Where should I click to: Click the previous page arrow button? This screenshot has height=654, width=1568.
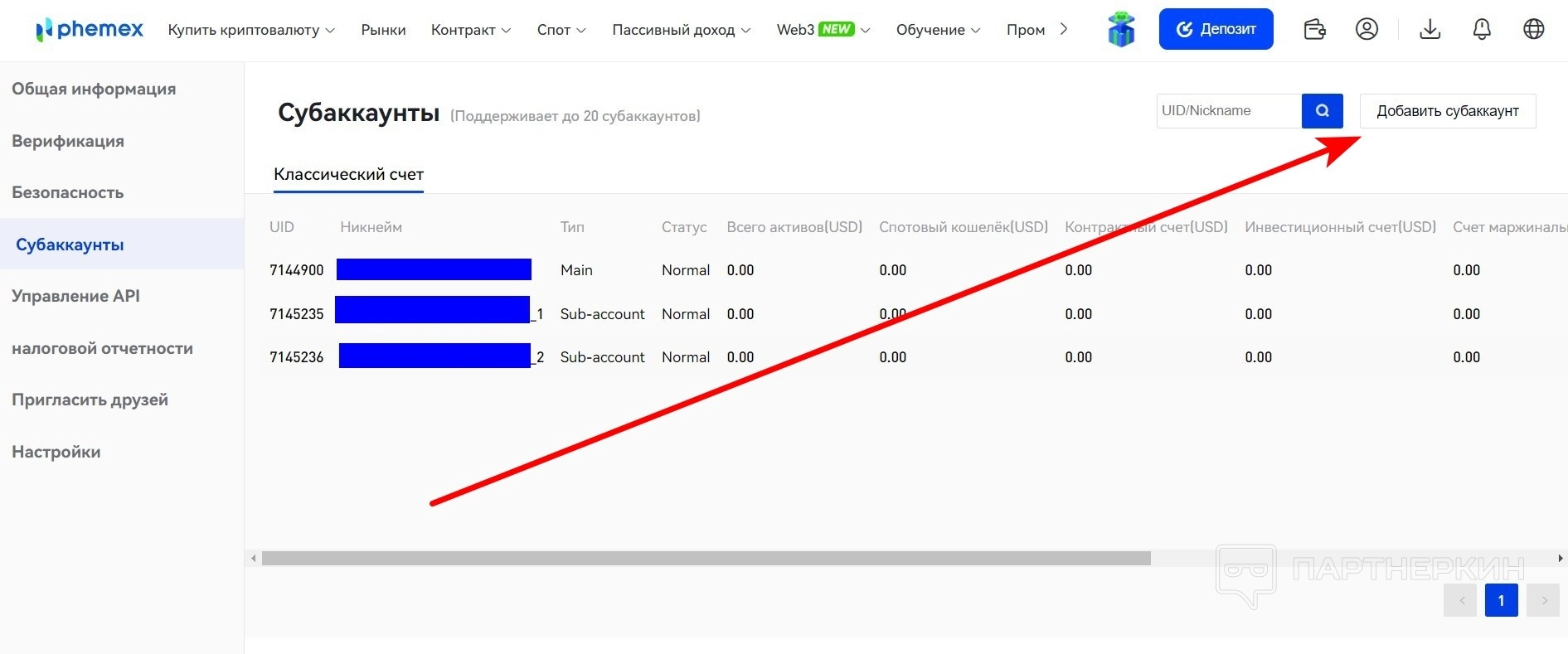coord(1460,600)
